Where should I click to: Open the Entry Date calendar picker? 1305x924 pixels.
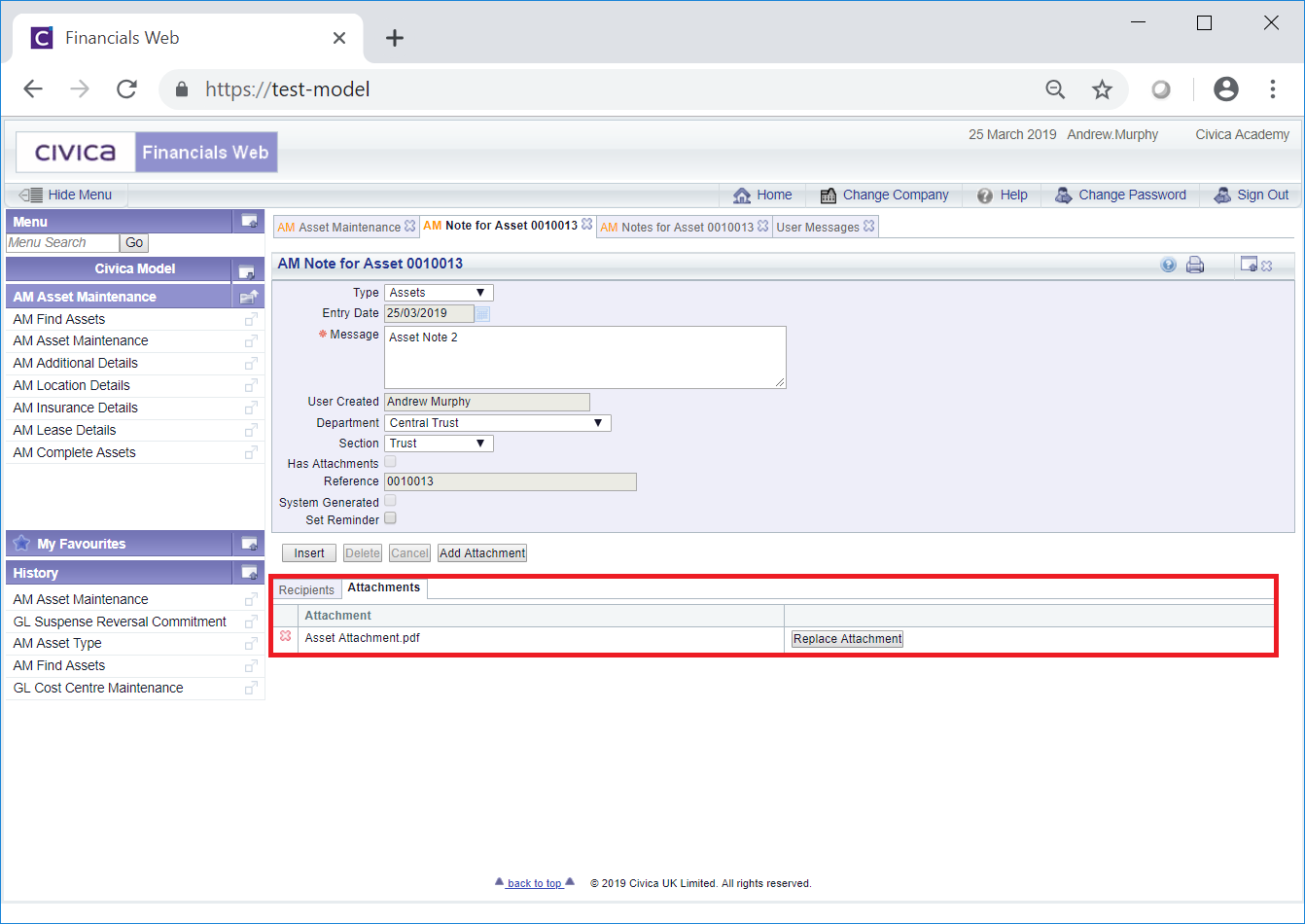coord(483,313)
